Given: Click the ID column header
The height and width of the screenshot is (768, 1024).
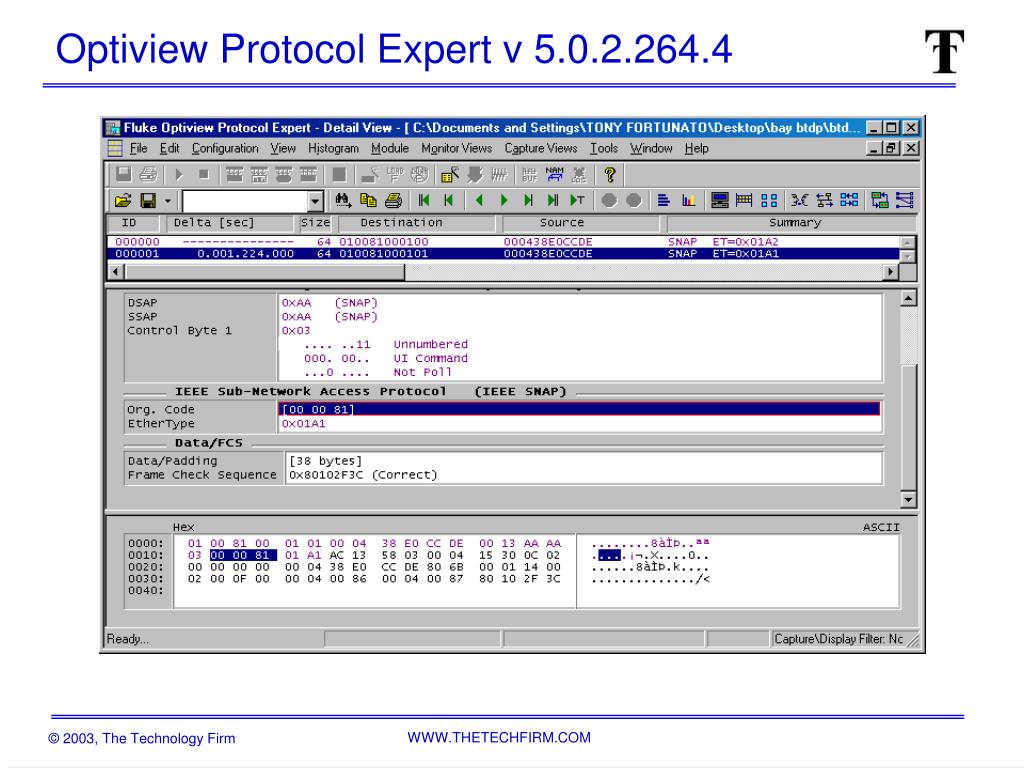Looking at the screenshot, I should click(x=135, y=223).
